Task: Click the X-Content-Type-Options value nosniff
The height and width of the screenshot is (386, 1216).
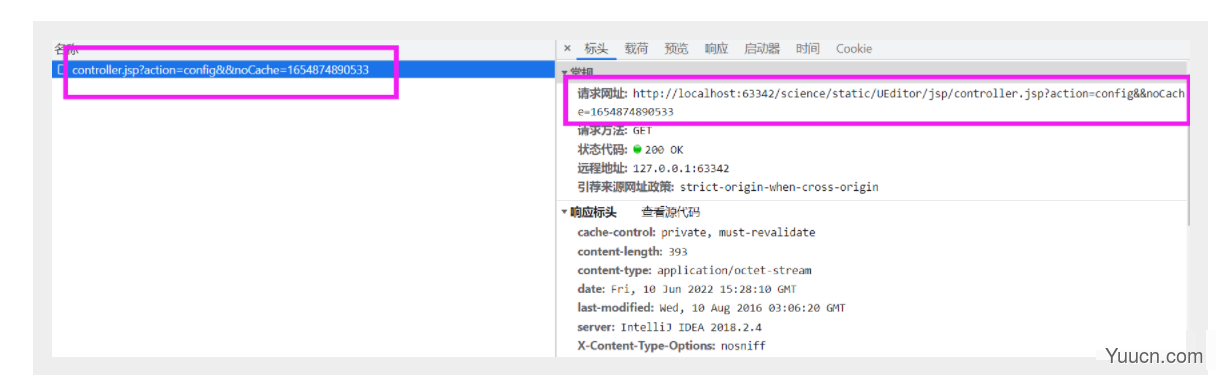Action: [742, 346]
